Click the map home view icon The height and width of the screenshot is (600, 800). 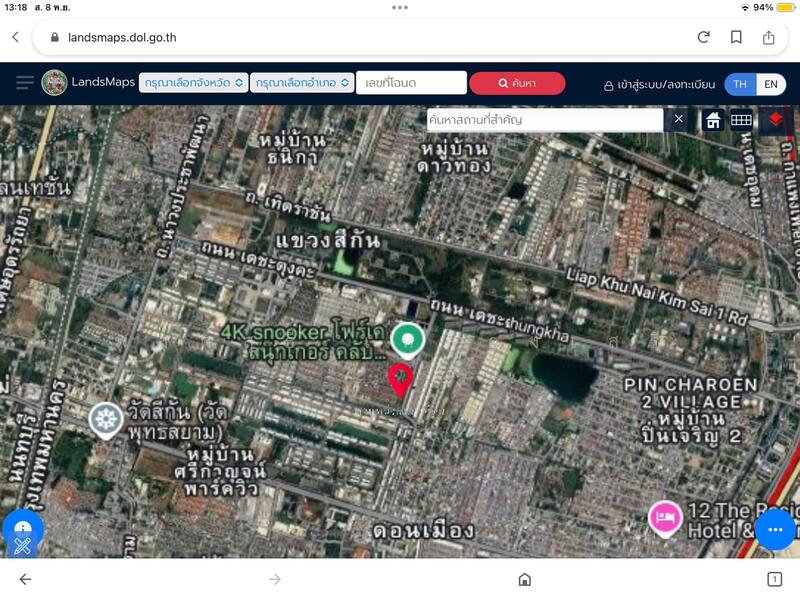[x=713, y=120]
